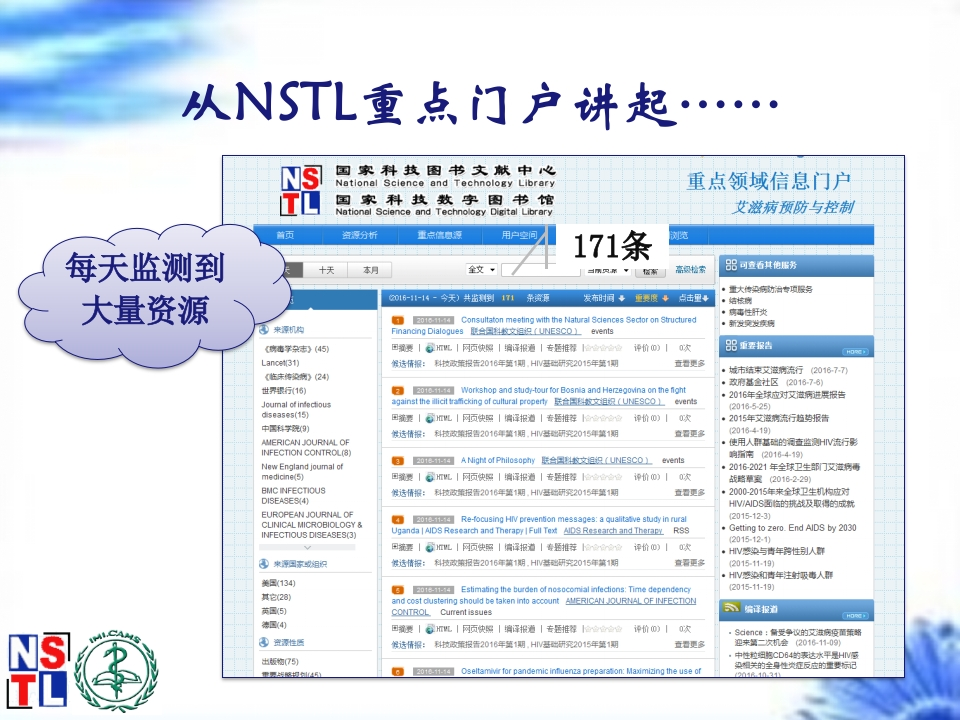Expand 摘要 for the first result
This screenshot has height=720, width=960.
(401, 348)
